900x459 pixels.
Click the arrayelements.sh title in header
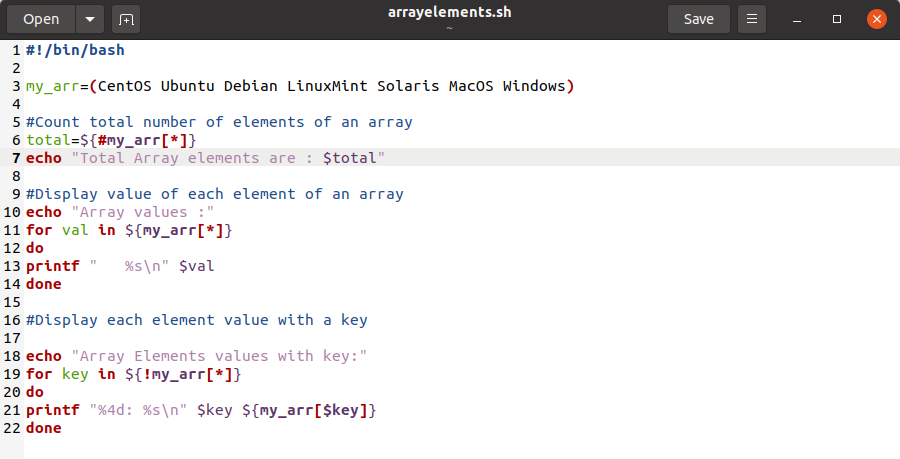449,13
